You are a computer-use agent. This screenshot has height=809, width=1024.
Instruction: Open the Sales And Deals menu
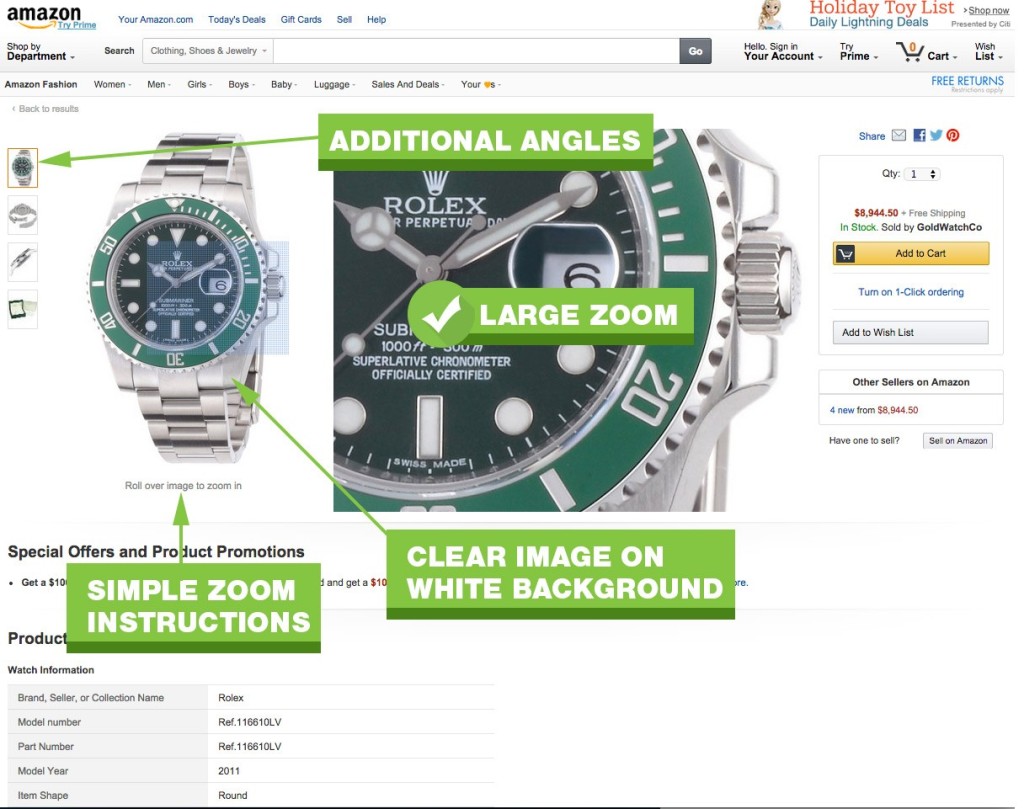(408, 84)
